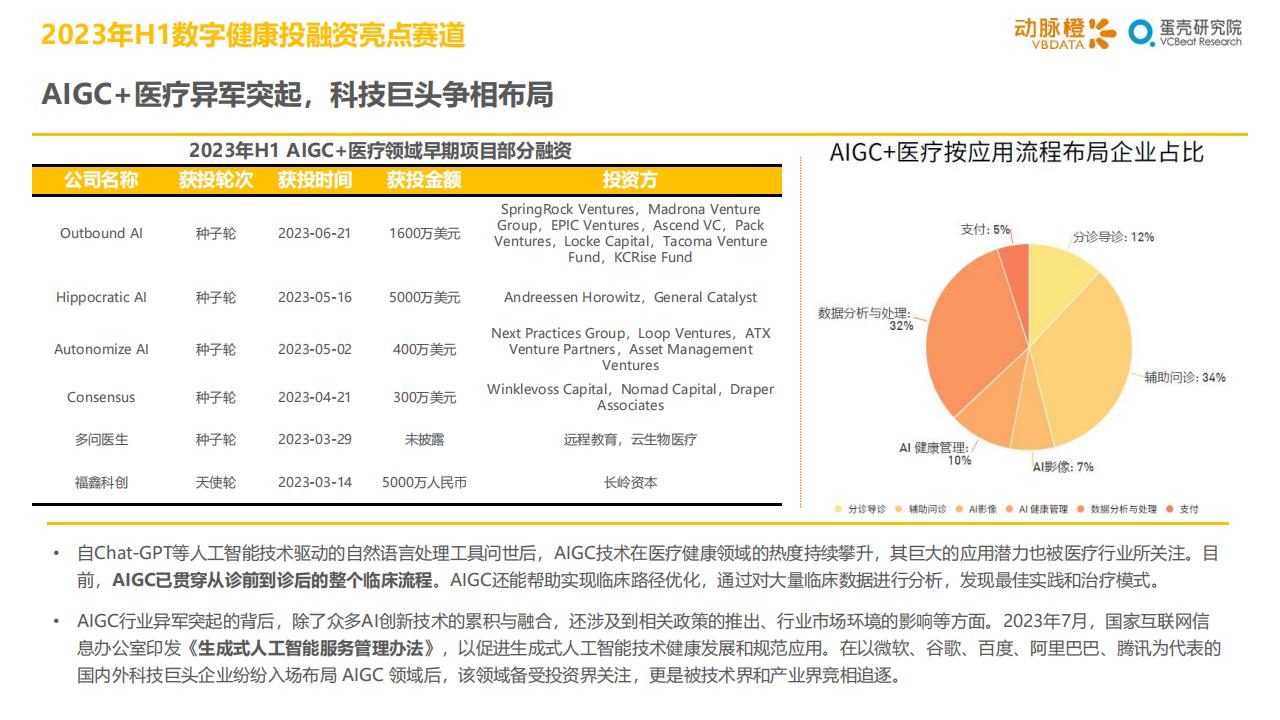Viewport: 1280px width, 720px height.
Task: Select the Autonomize AI company cell
Action: pyautogui.click(x=101, y=349)
